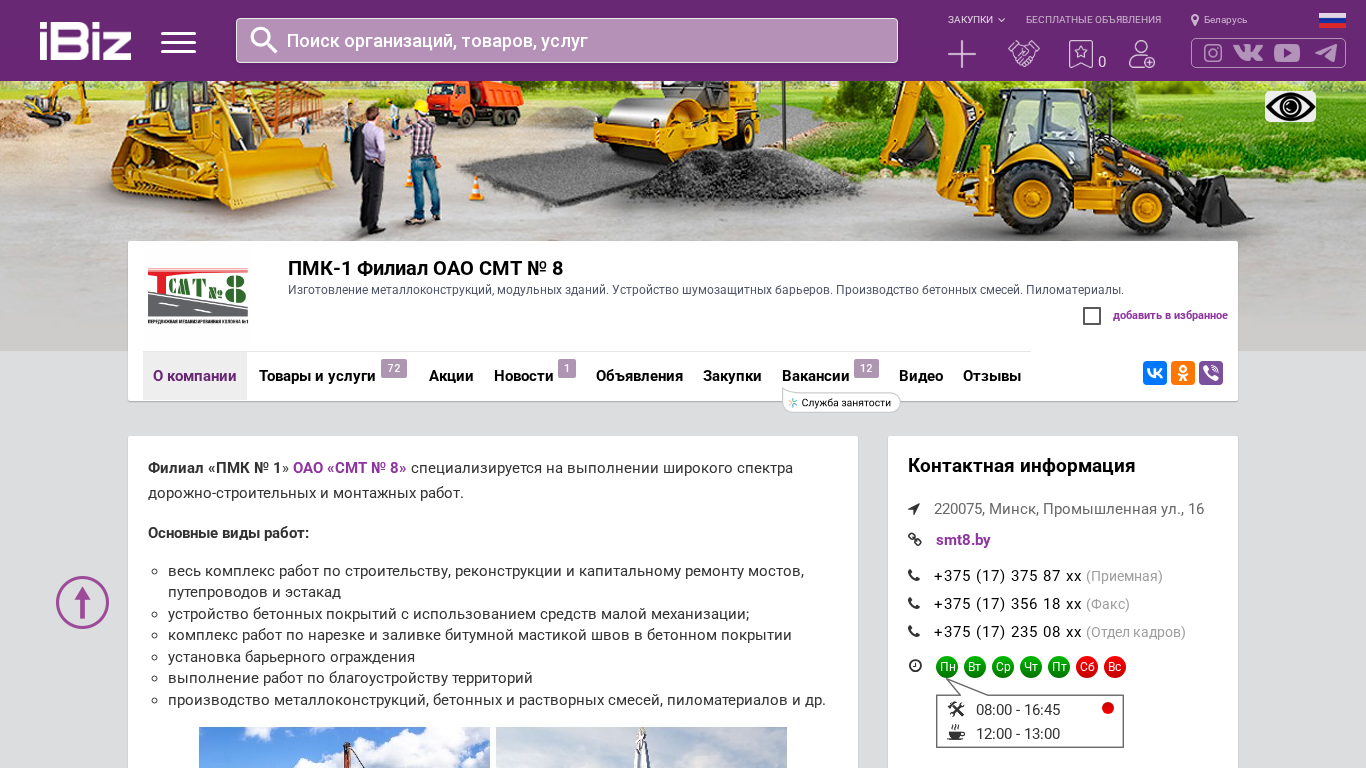This screenshot has width=1366, height=768.
Task: Select Saturday in the working days
Action: point(1087,667)
